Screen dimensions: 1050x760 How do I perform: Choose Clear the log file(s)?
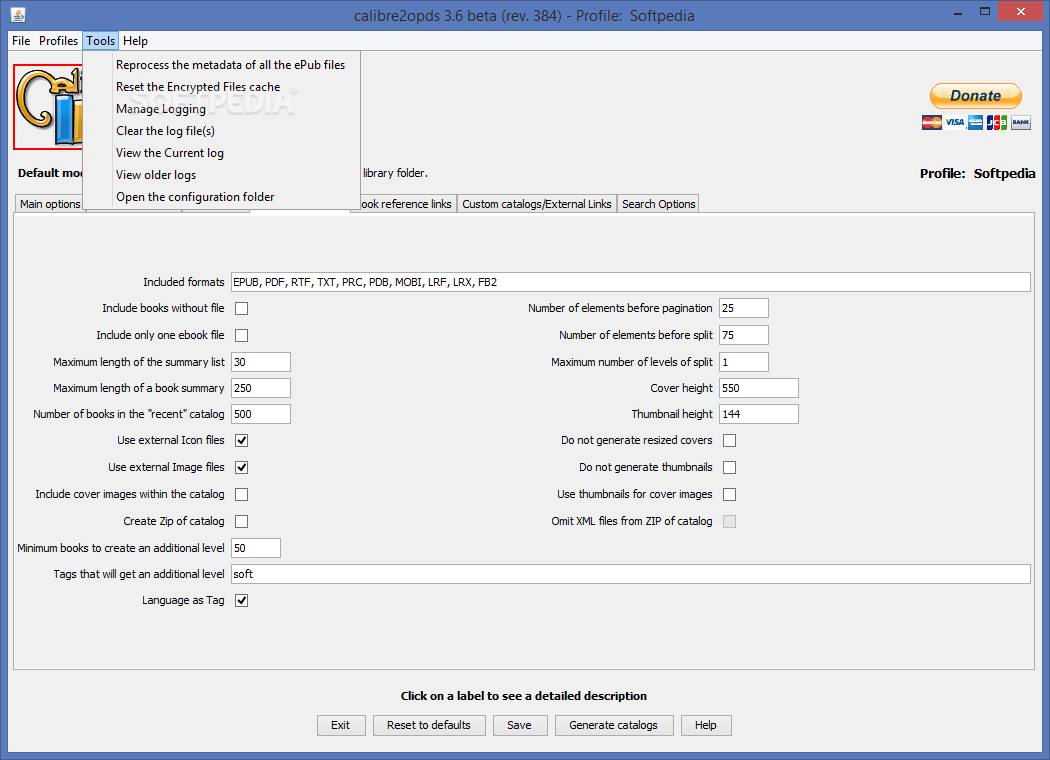(x=165, y=131)
